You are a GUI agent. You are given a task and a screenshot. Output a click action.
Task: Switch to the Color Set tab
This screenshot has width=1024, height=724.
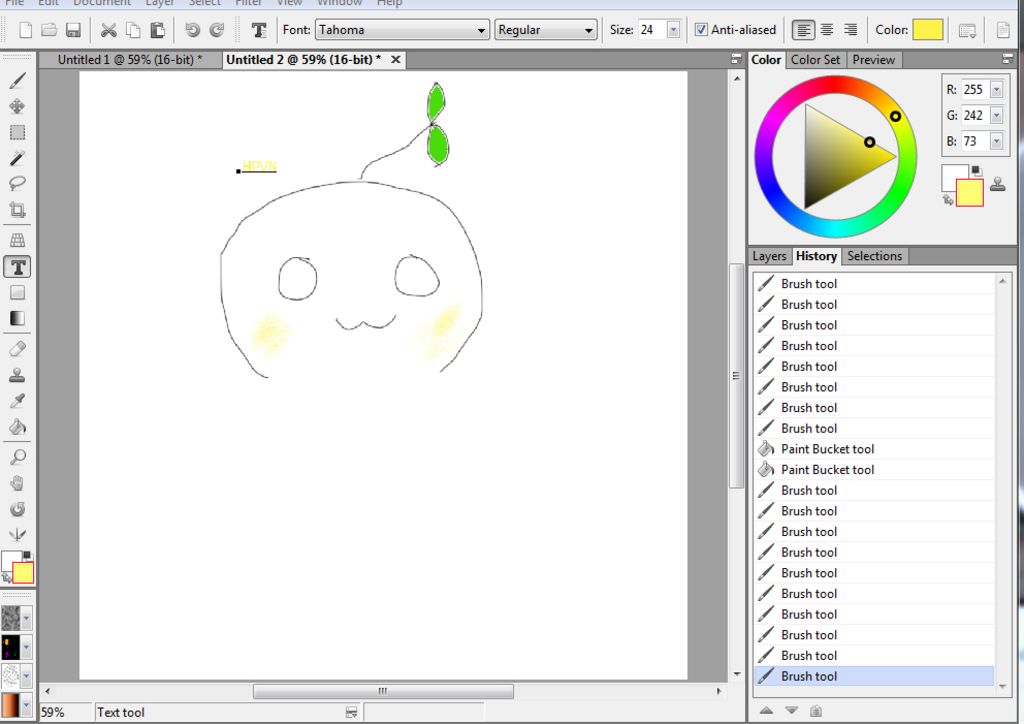click(815, 60)
